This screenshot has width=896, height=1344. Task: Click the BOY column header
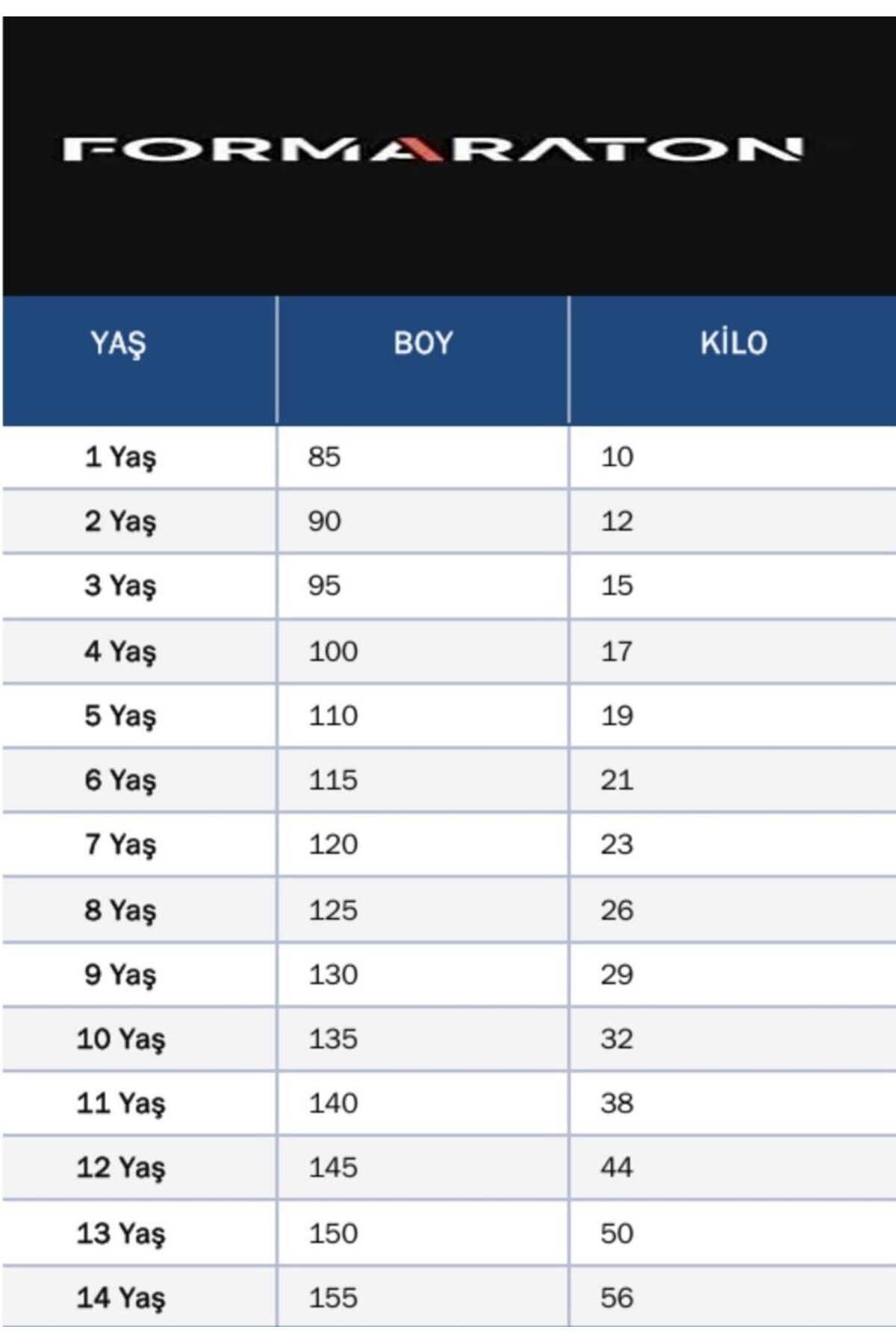click(423, 343)
